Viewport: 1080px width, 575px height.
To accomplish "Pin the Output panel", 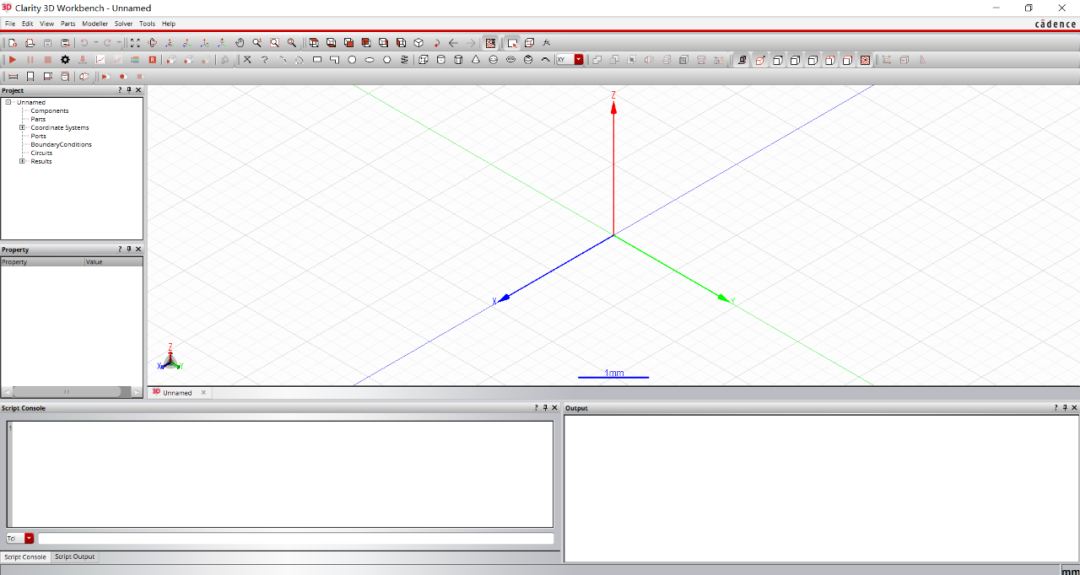I will (1065, 408).
